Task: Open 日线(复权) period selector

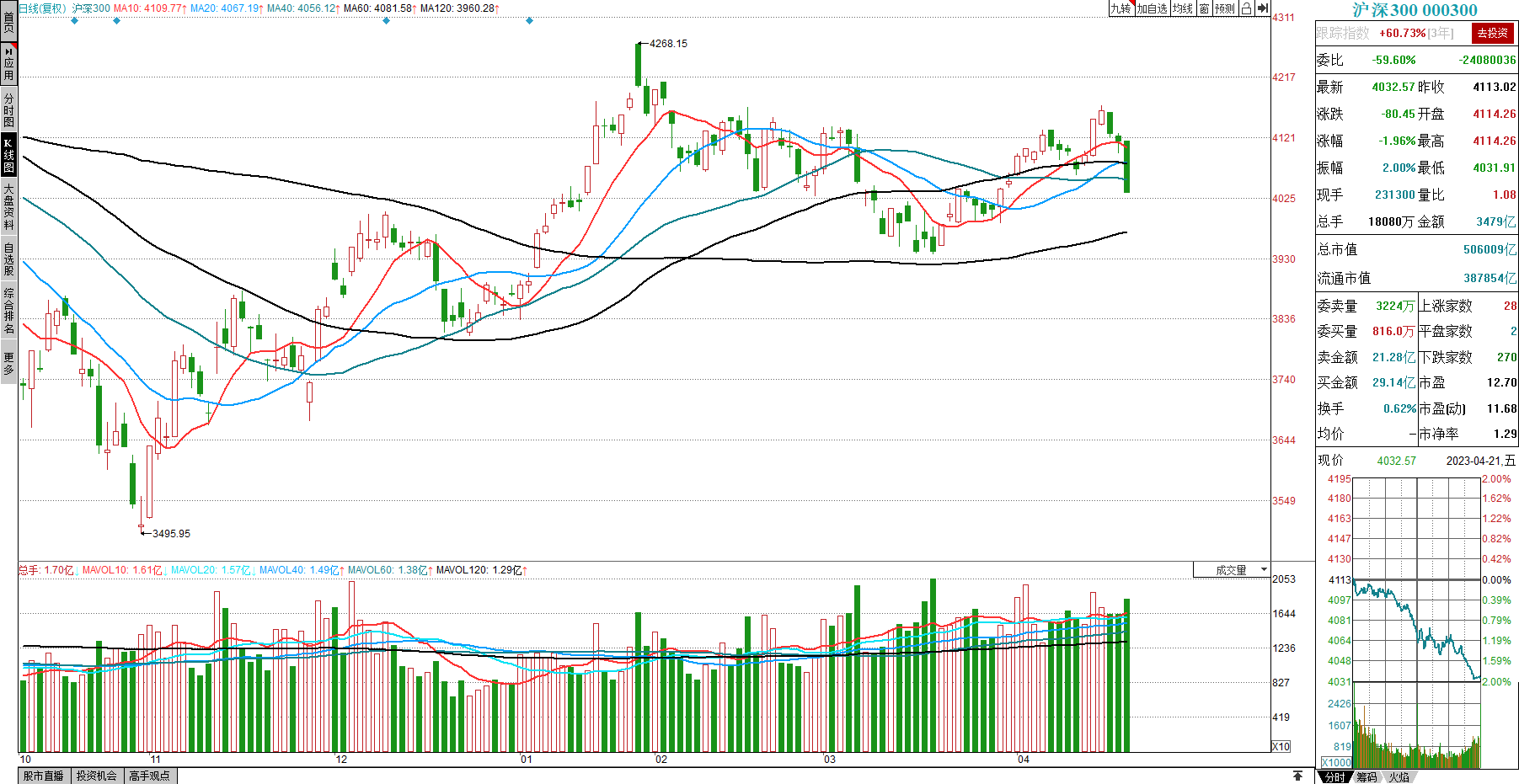Action: (x=42, y=8)
